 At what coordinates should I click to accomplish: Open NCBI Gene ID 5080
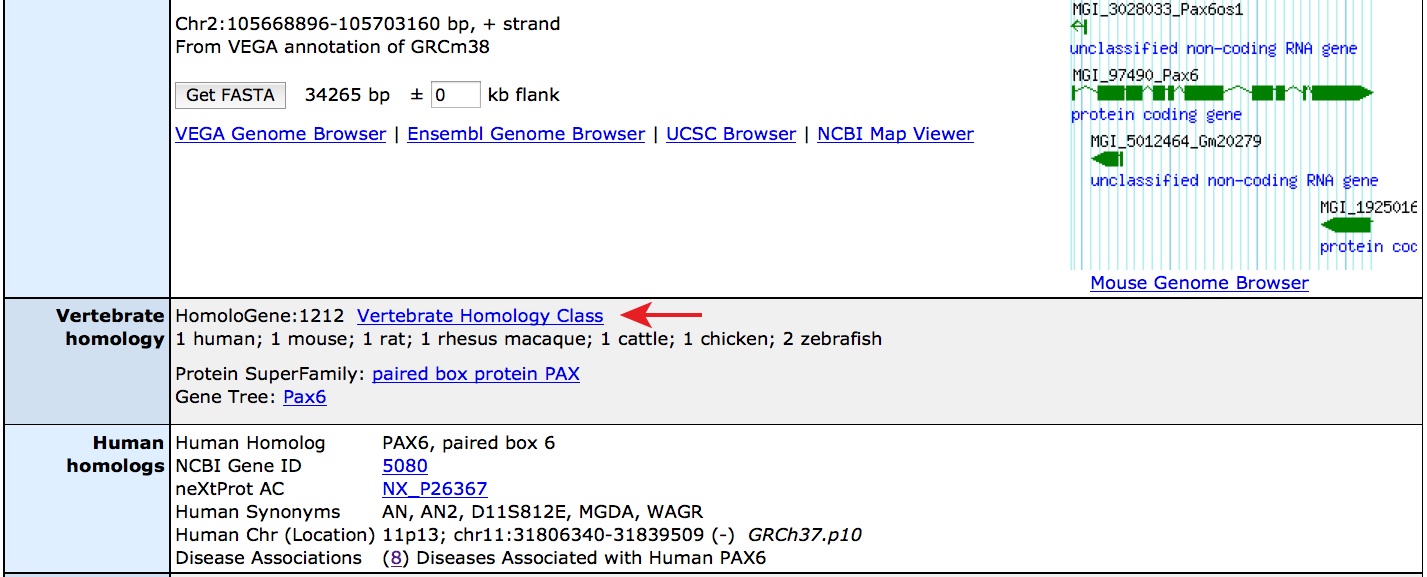(x=405, y=466)
